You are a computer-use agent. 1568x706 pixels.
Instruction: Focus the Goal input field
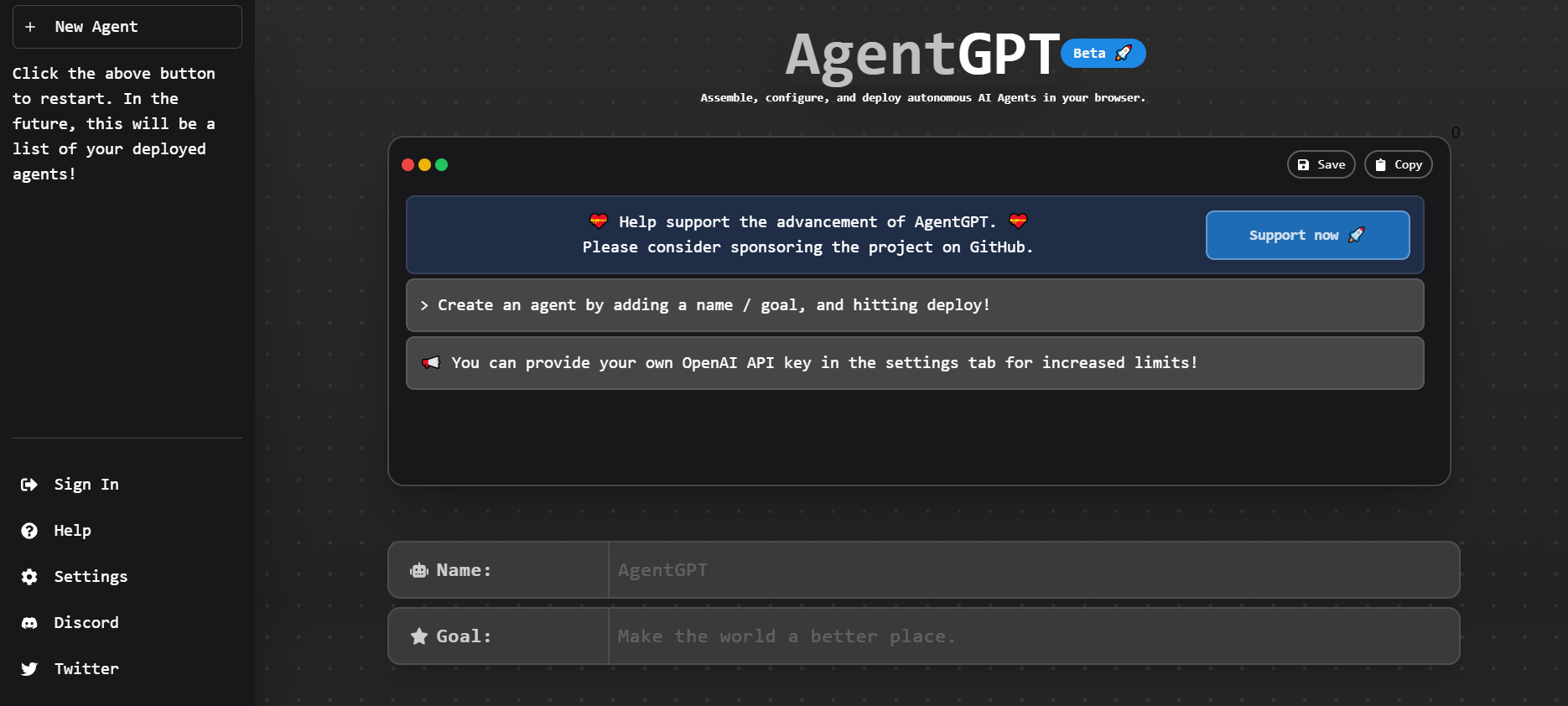pyautogui.click(x=1034, y=636)
